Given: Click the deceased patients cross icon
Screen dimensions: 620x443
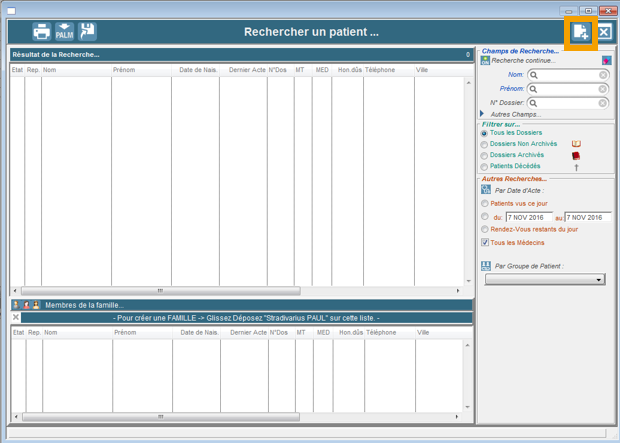Looking at the screenshot, I should pos(576,167).
